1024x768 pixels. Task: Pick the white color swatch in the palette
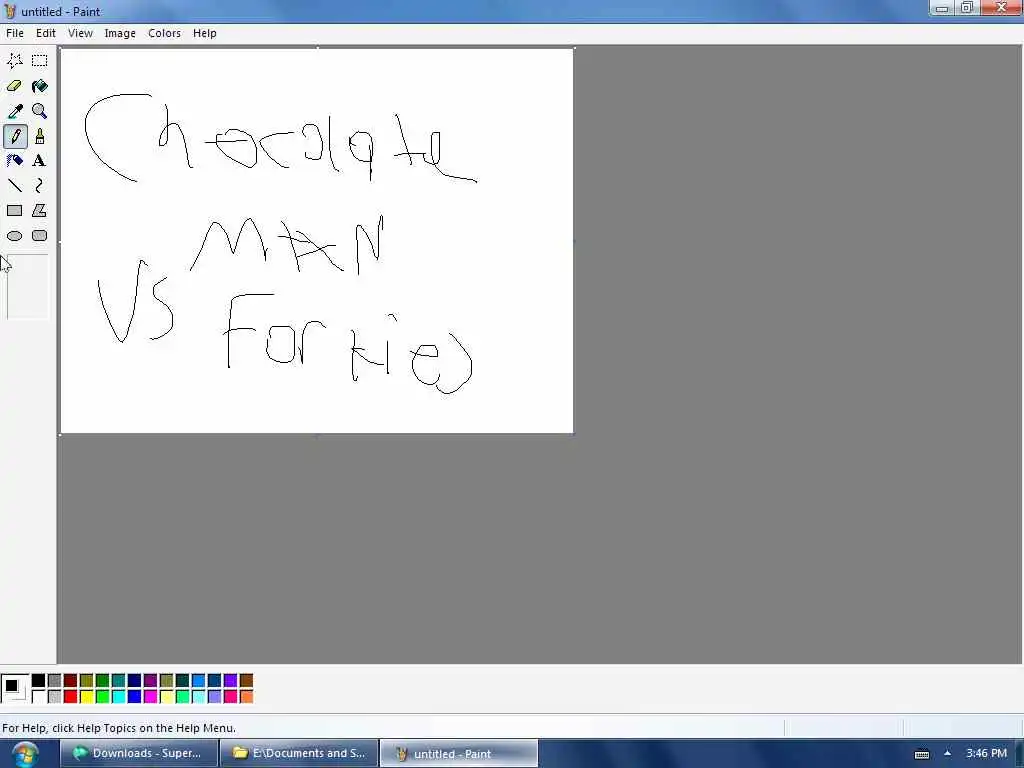[x=39, y=697]
